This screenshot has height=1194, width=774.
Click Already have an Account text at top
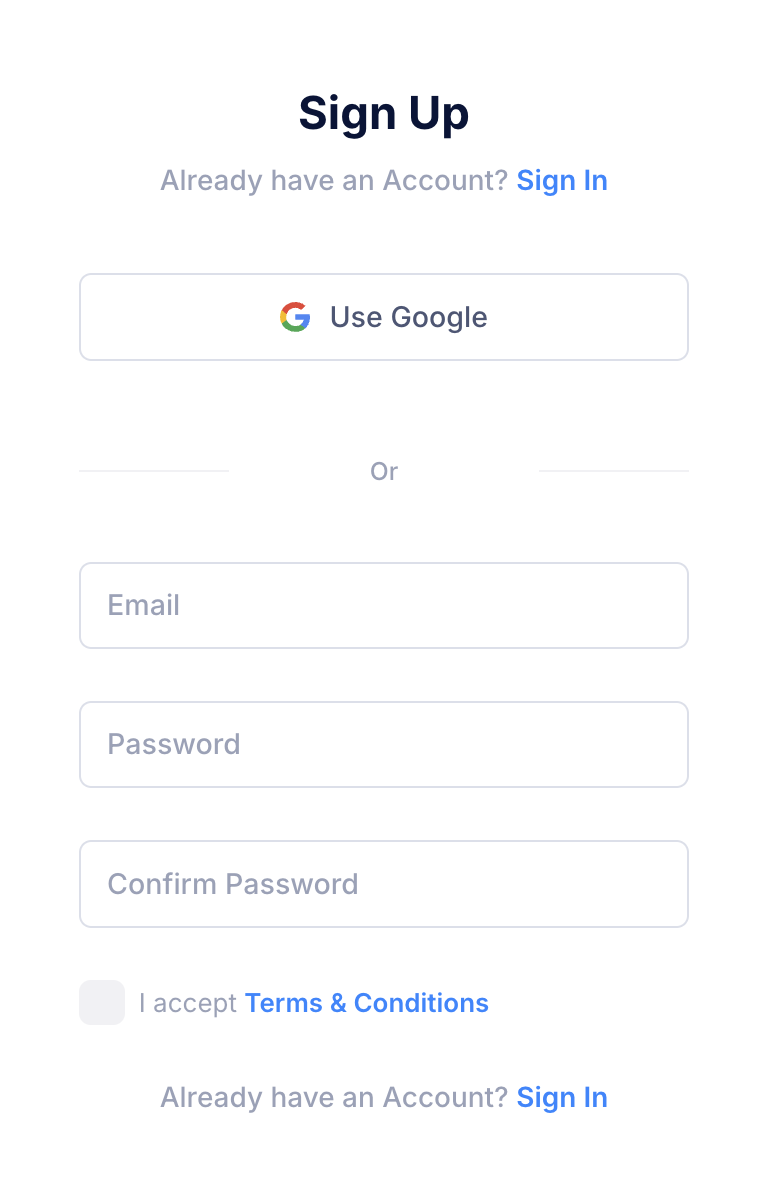point(333,180)
